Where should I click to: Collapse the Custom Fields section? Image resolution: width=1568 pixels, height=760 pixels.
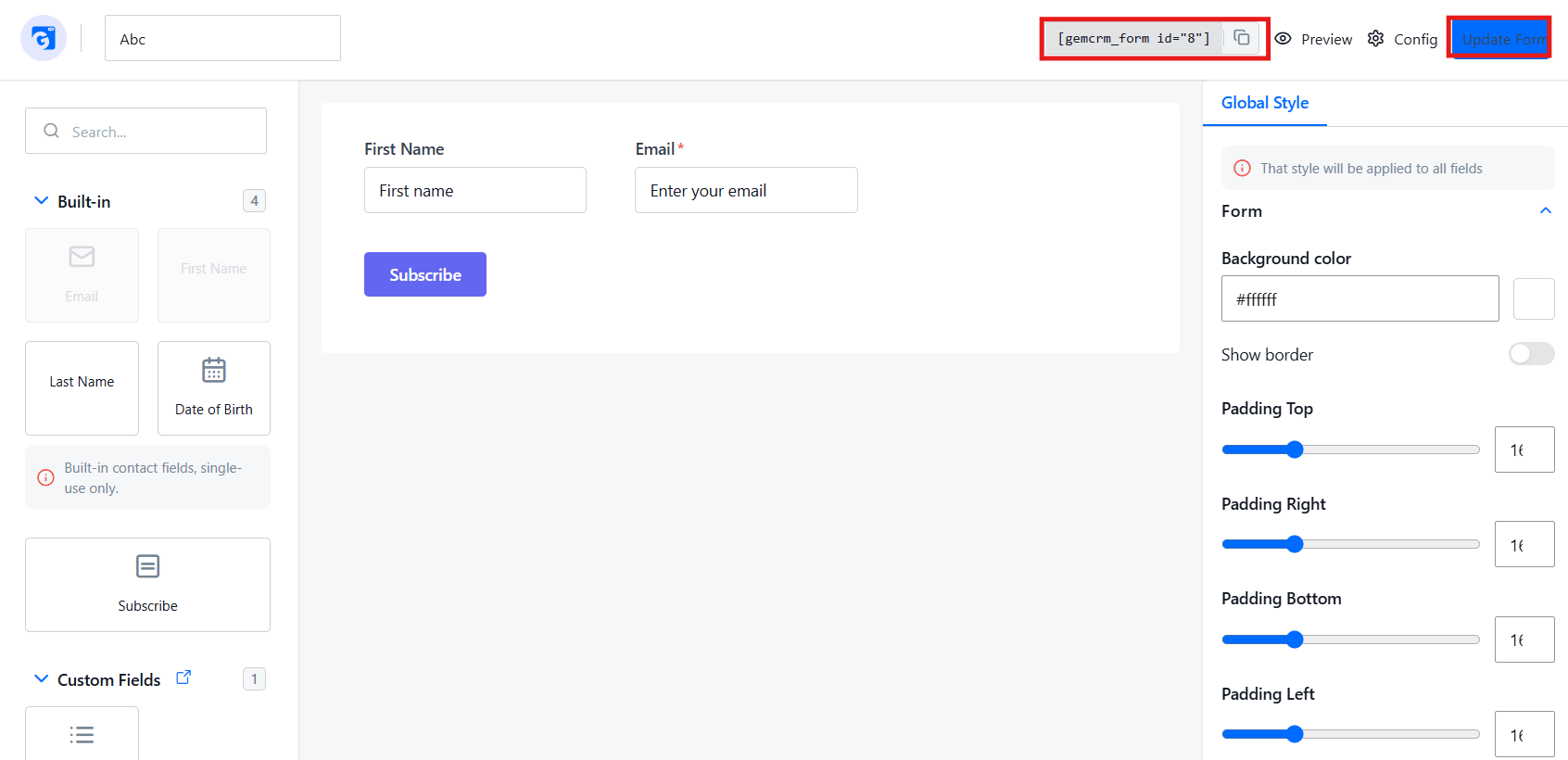click(41, 678)
